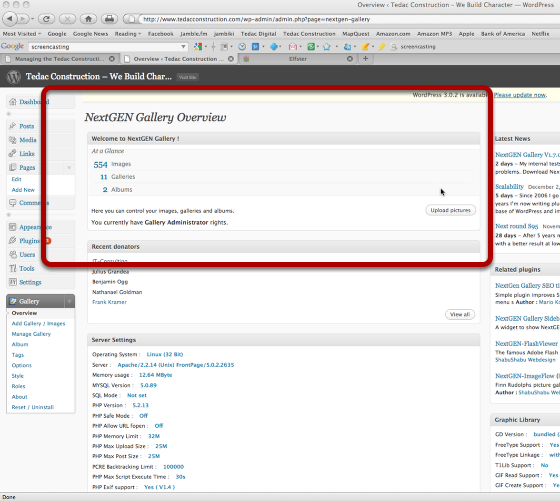Click the Stop loading X icon
Screen dimensions: 560x501
point(68,19)
